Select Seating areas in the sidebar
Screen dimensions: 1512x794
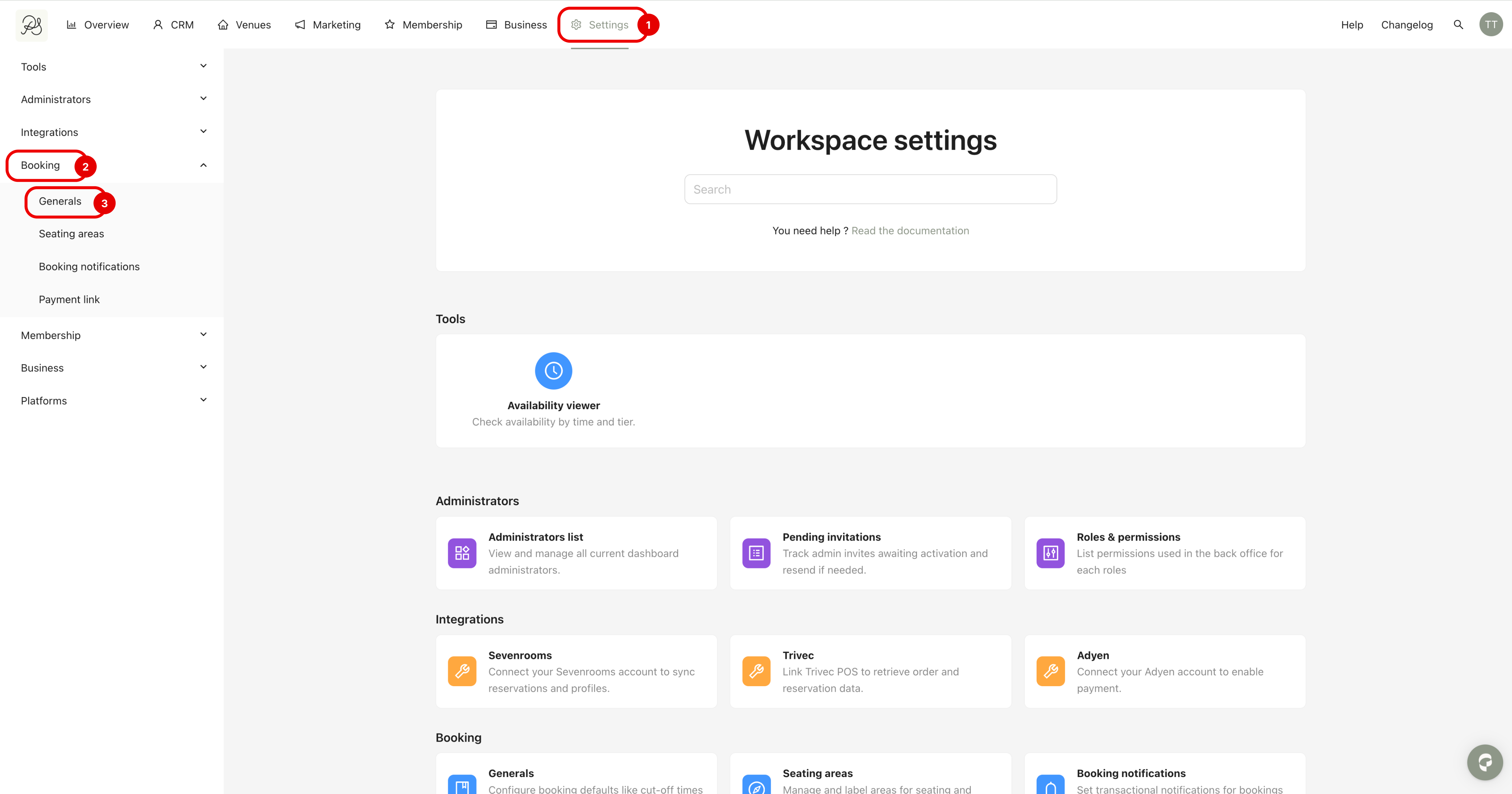tap(71, 234)
